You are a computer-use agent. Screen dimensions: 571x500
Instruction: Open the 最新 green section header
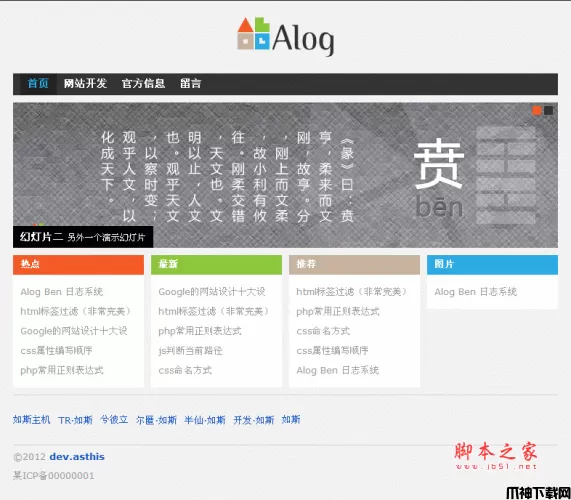point(216,264)
